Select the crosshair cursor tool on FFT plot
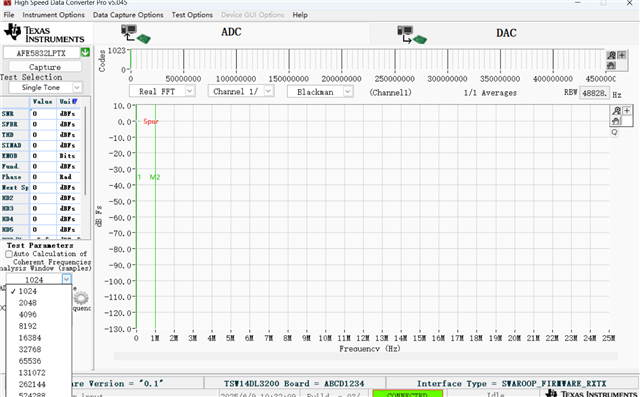The image size is (640, 397). 627,111
